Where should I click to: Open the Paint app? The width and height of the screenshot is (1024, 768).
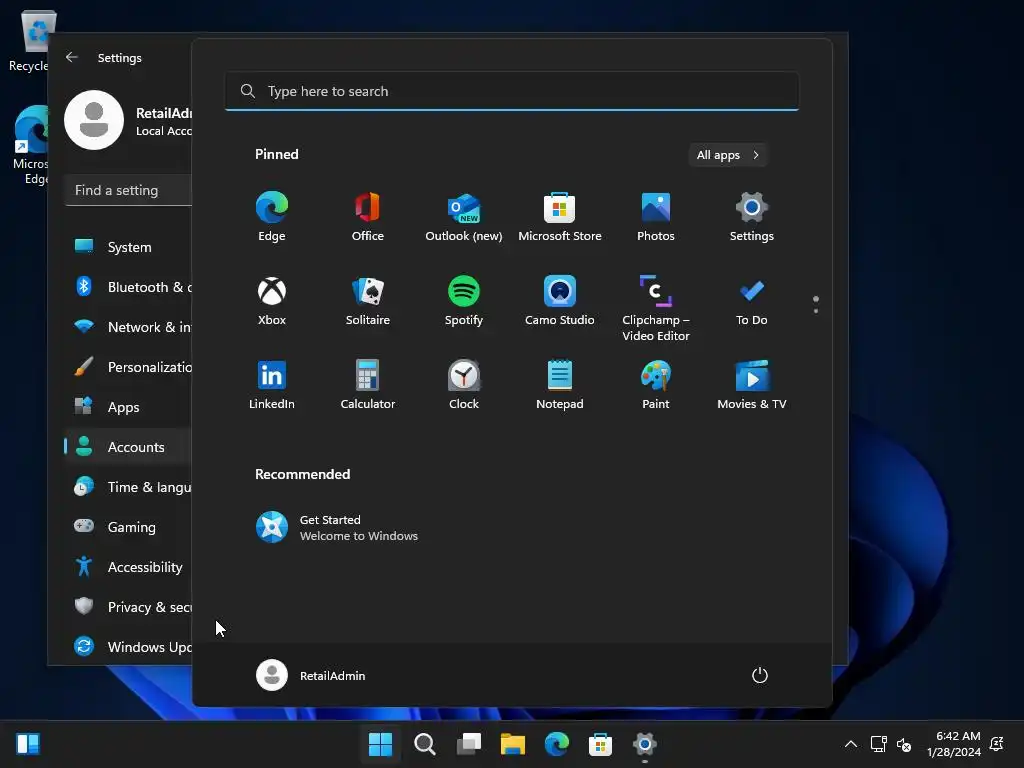point(656,385)
